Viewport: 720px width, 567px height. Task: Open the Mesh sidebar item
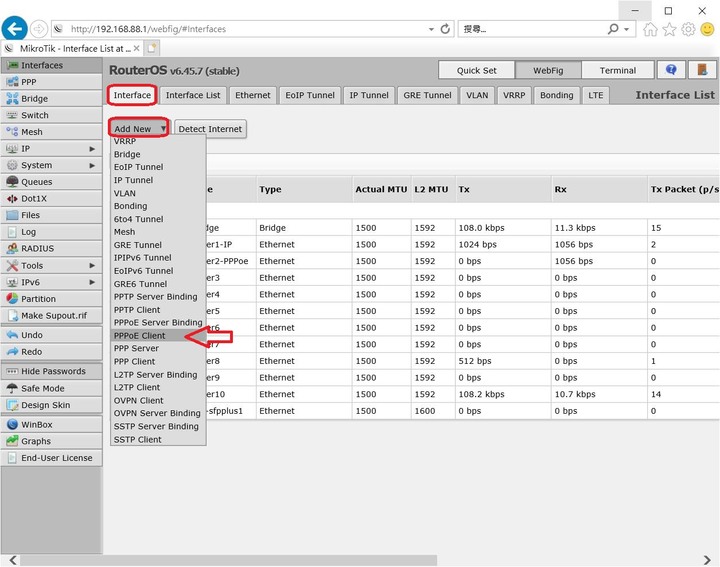(x=51, y=132)
